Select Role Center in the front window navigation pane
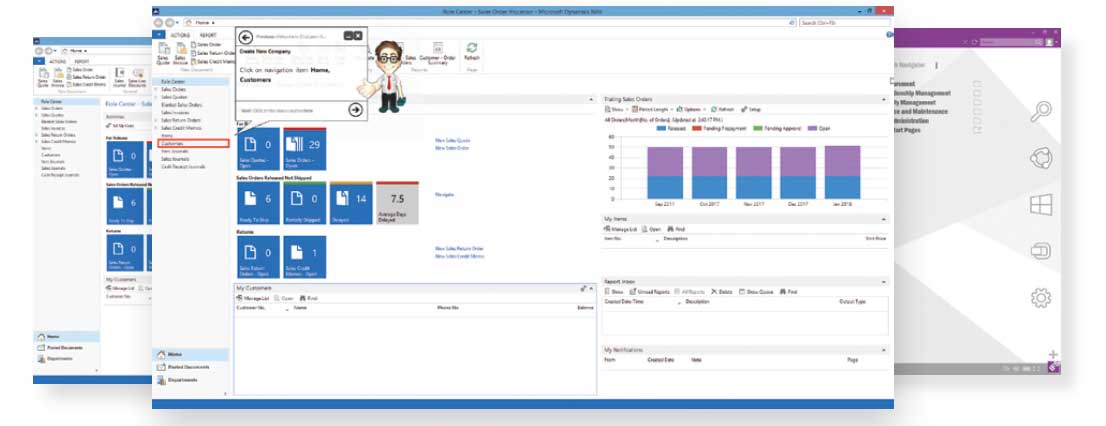 tap(191, 82)
